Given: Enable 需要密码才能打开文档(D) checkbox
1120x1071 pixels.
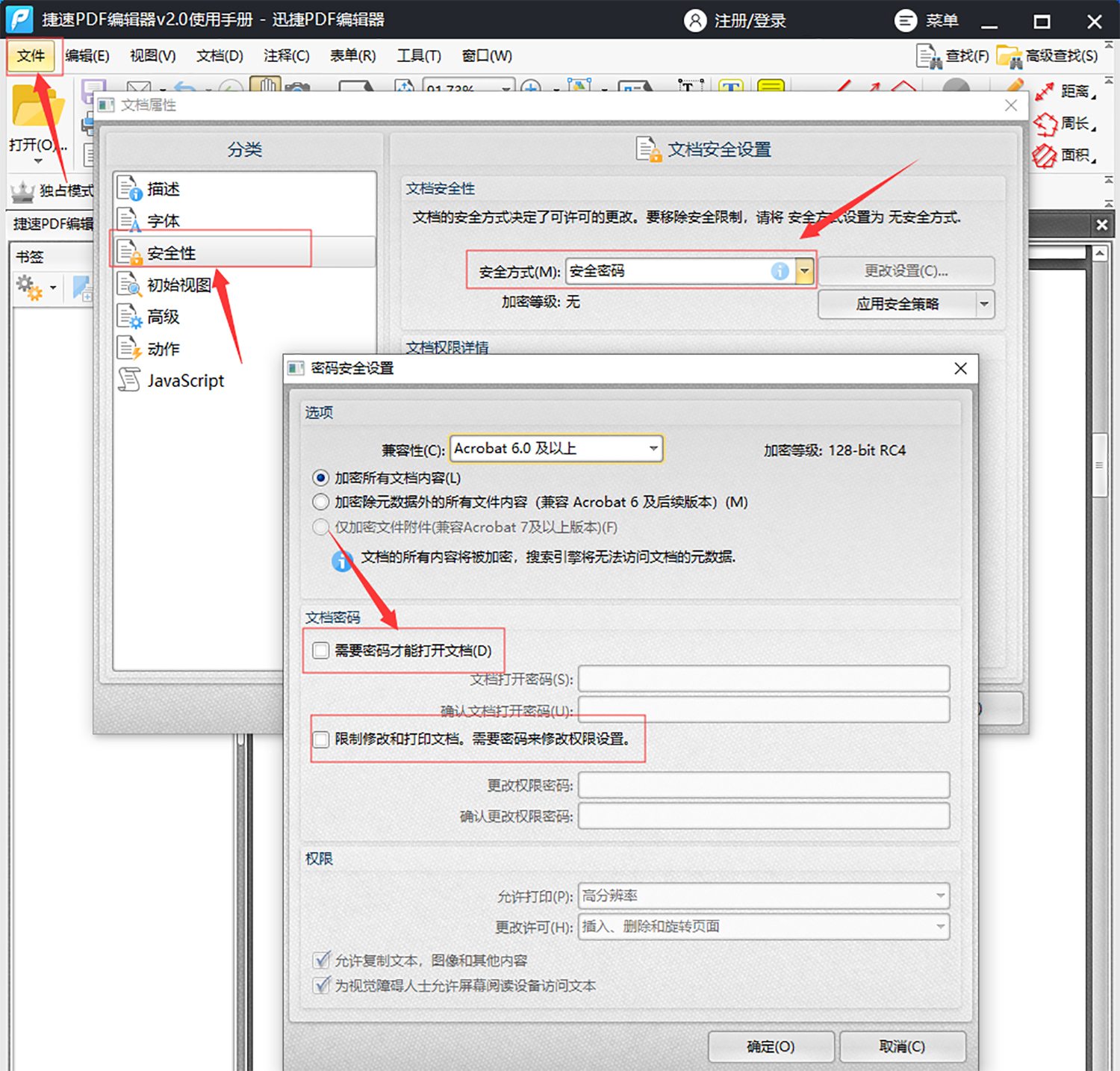Looking at the screenshot, I should pos(321,651).
